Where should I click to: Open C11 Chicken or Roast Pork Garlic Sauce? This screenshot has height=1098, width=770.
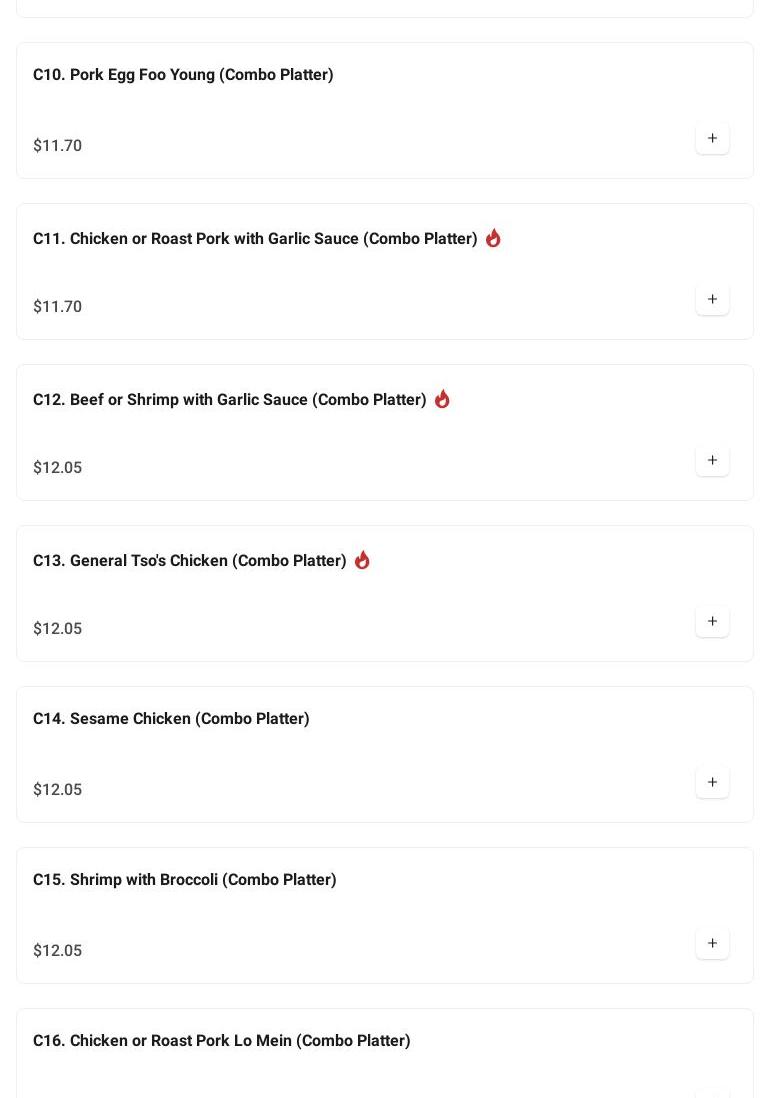click(x=255, y=239)
